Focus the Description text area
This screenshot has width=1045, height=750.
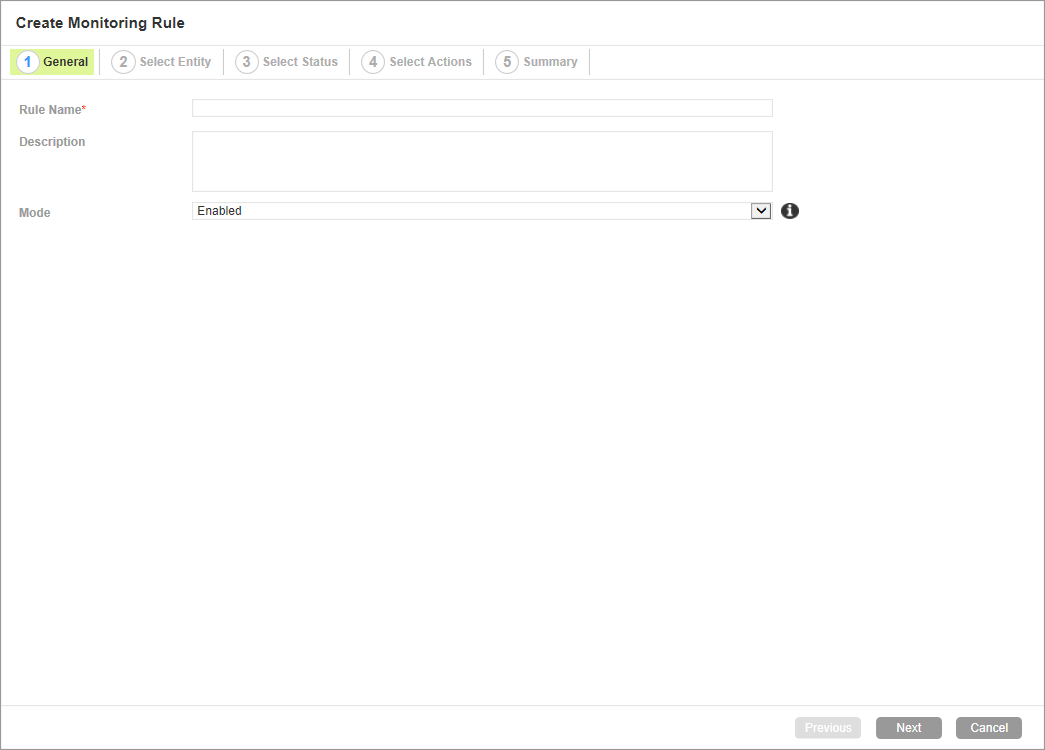click(482, 161)
